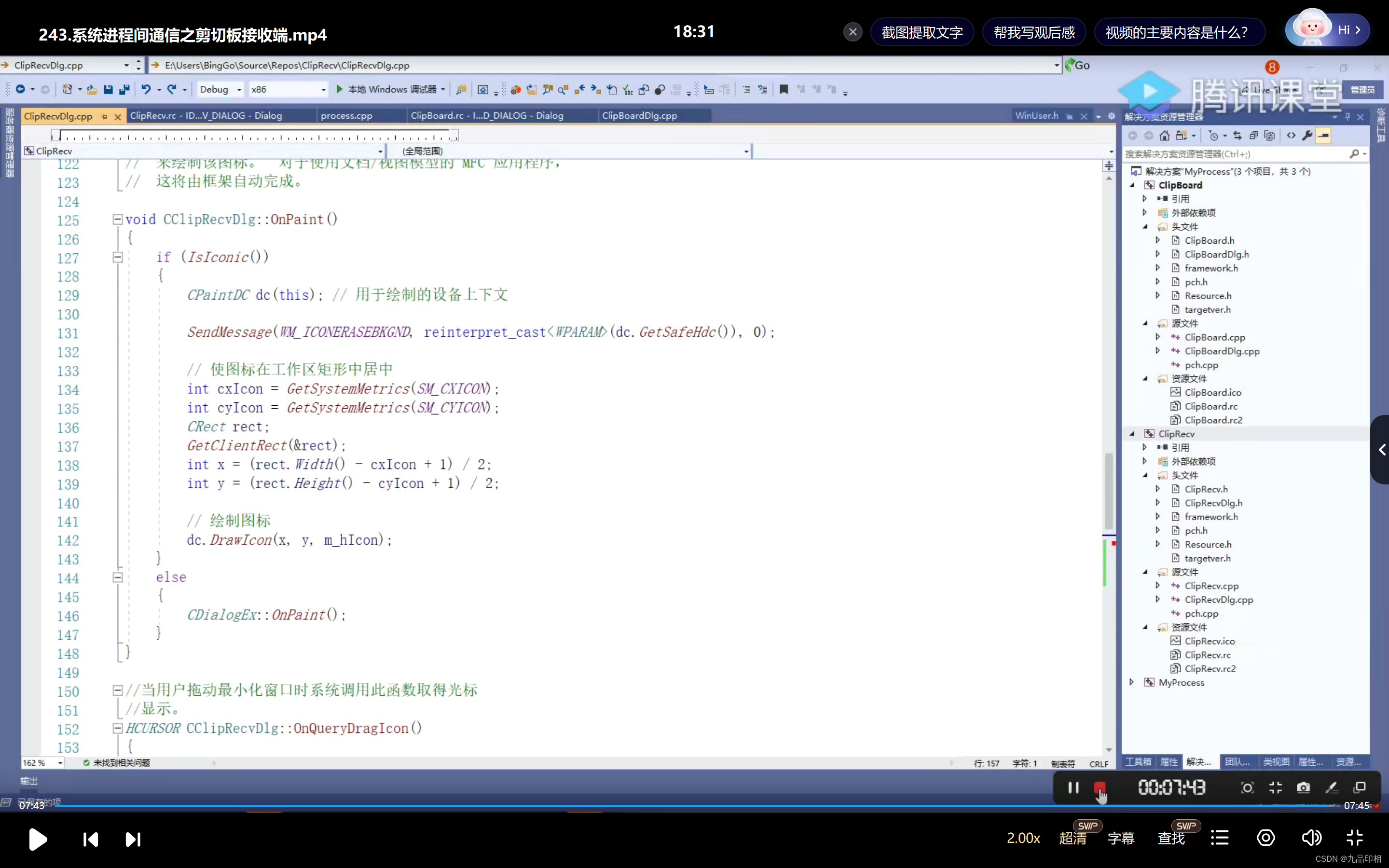Click 截图提取文字 button
Image resolution: width=1389 pixels, height=868 pixels.
[x=922, y=33]
